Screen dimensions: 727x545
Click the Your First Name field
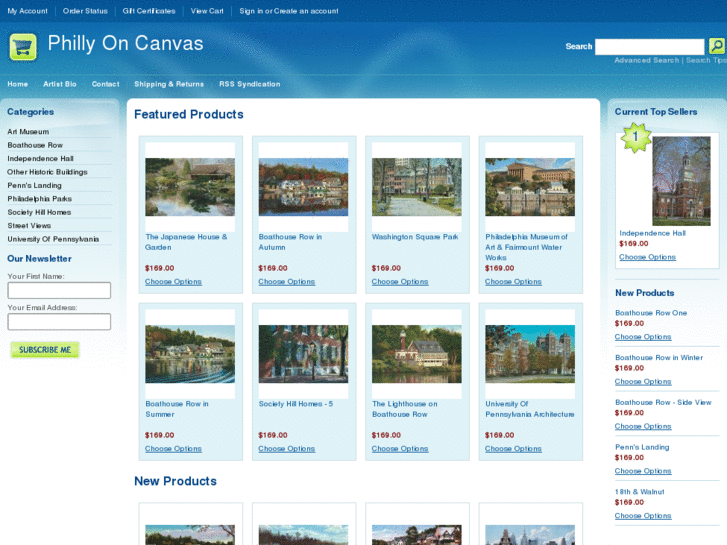59,291
